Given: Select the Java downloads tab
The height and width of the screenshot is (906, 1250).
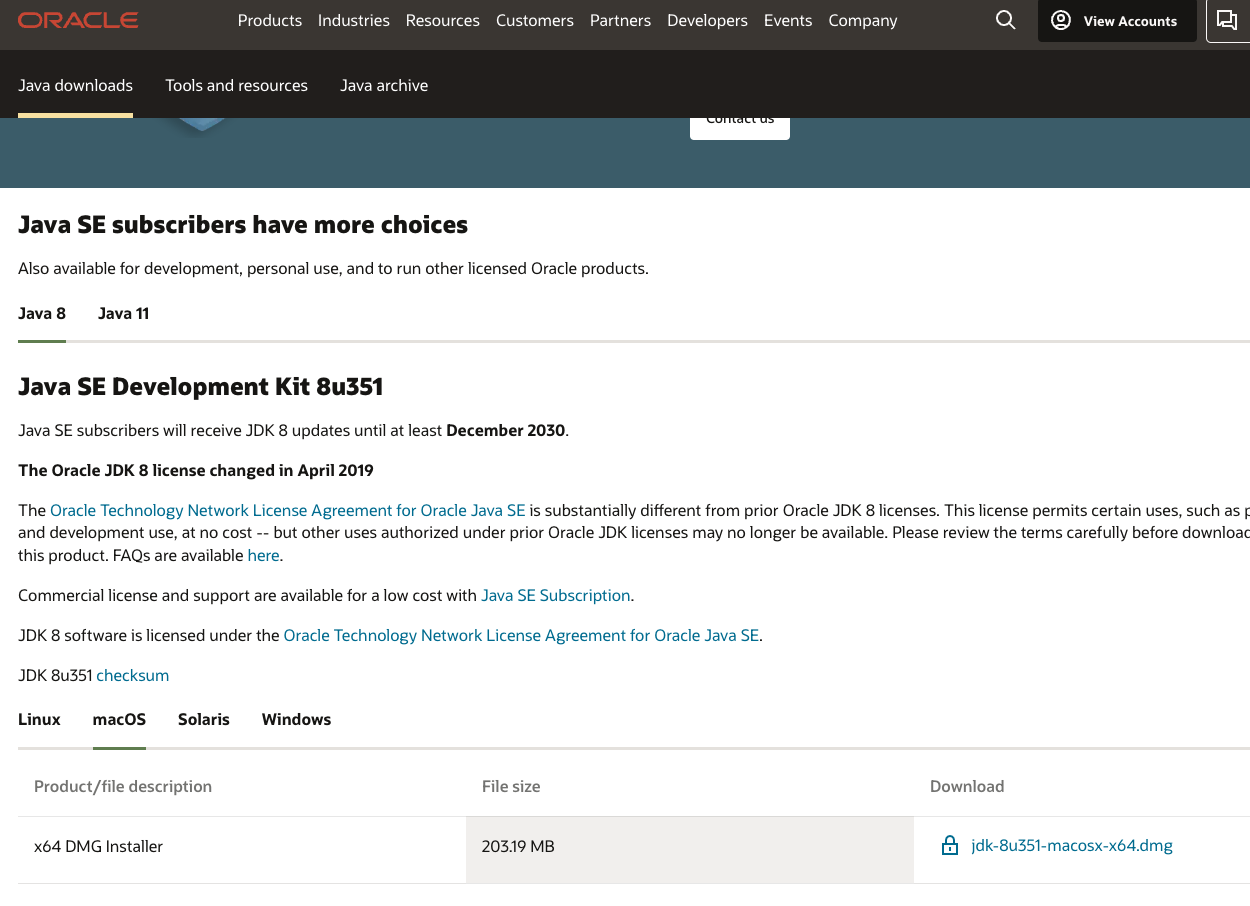Looking at the screenshot, I should [x=75, y=86].
